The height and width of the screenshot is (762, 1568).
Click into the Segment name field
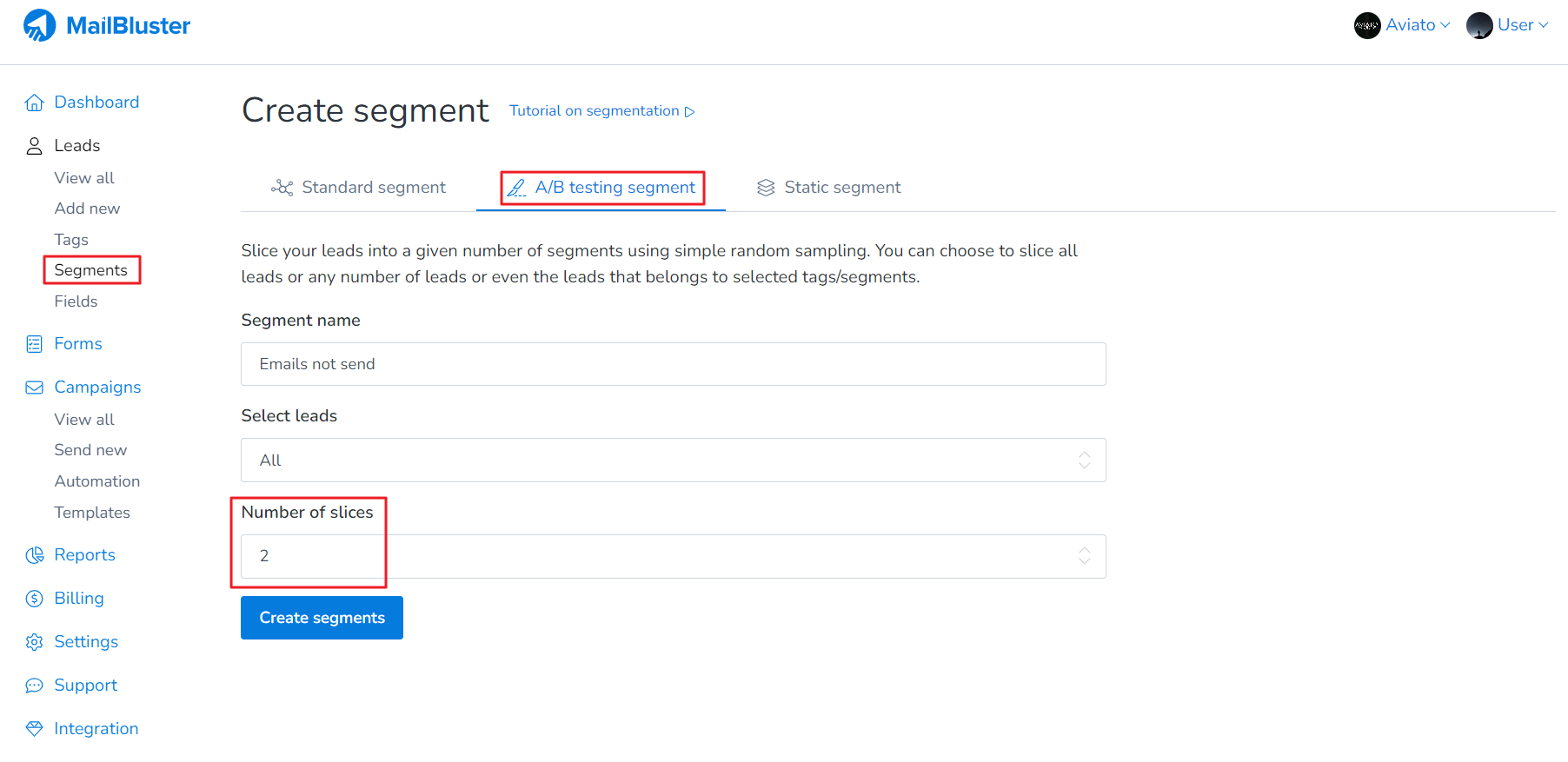pos(673,364)
